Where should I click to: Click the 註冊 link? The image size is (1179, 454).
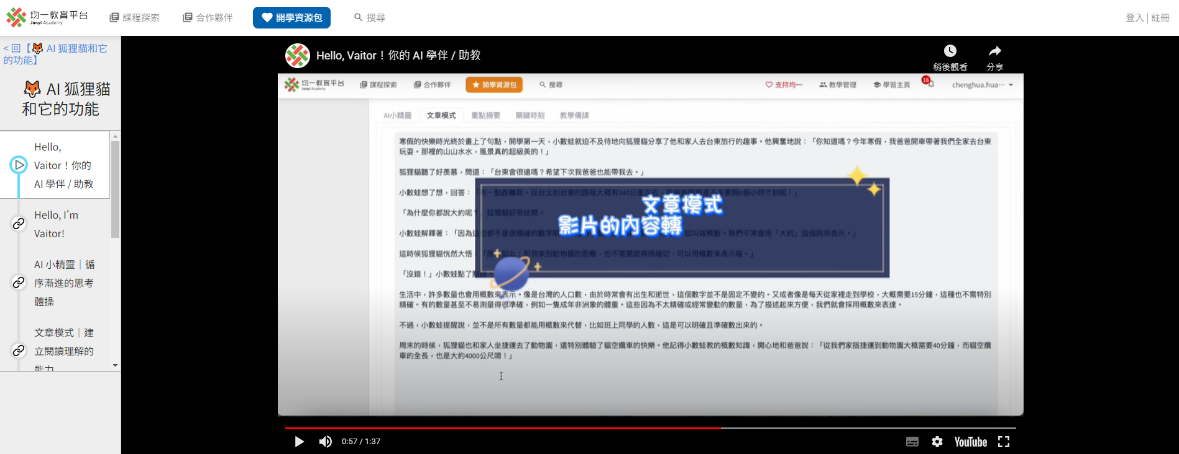(1160, 17)
